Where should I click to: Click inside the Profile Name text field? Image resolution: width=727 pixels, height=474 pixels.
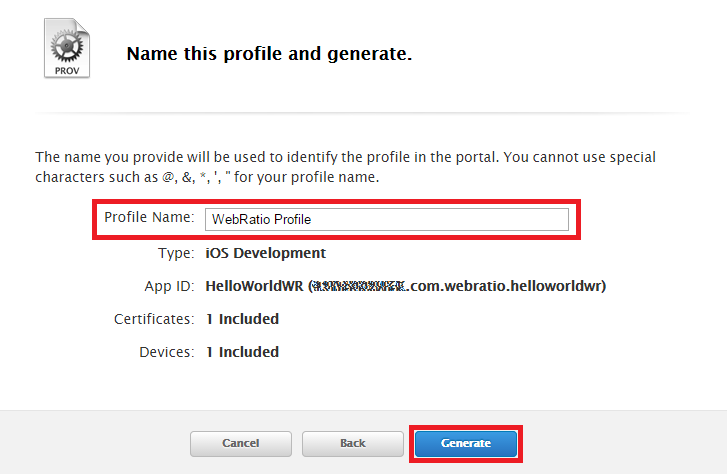(x=387, y=219)
